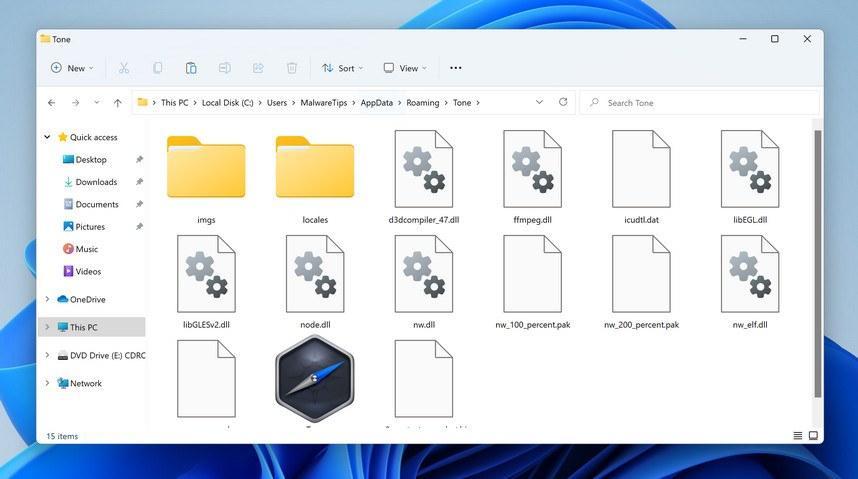Click chevron after Tone in address bar
This screenshot has height=479, width=858.
[478, 102]
